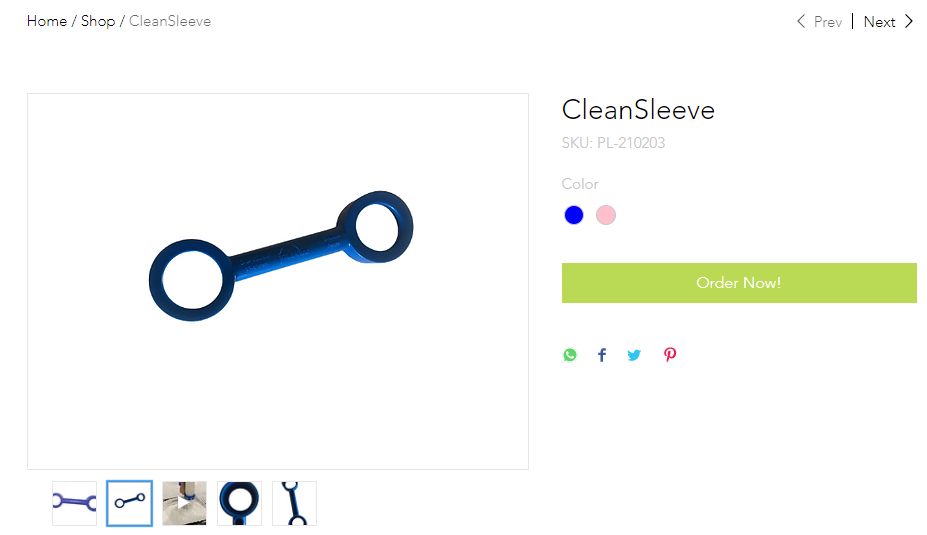
Task: Select the blue color option
Action: pyautogui.click(x=573, y=215)
